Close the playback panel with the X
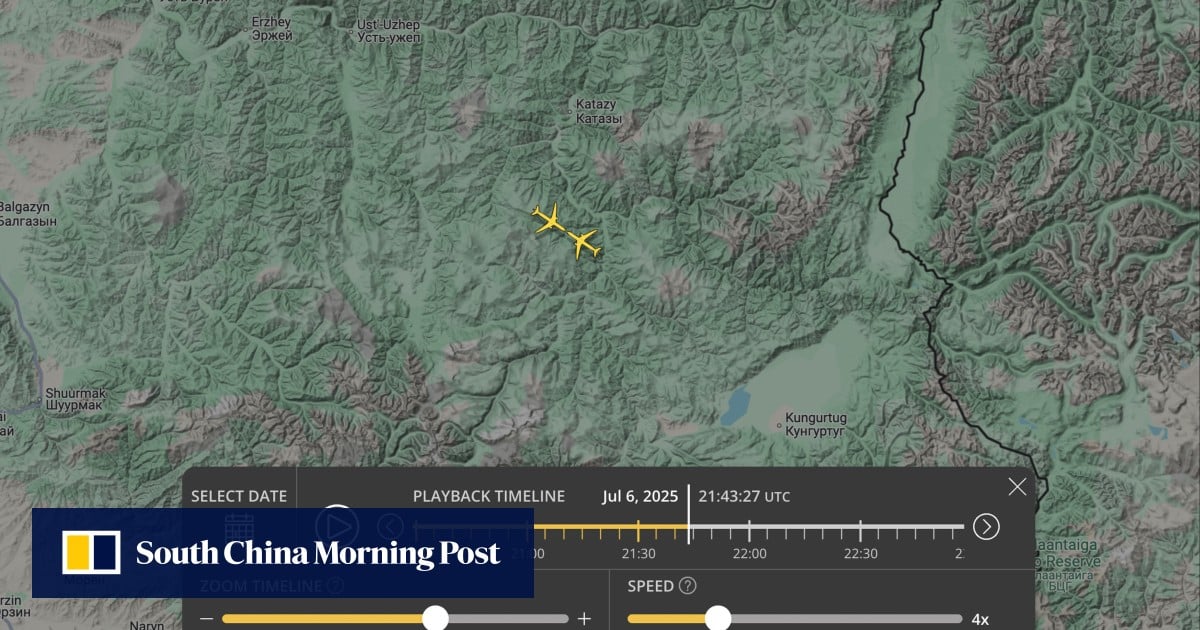 (x=1017, y=487)
